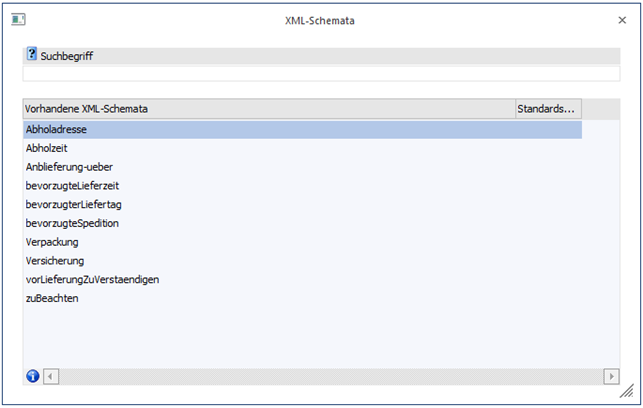Select the zuBeachten schema entry
The height and width of the screenshot is (408, 643).
click(x=52, y=299)
